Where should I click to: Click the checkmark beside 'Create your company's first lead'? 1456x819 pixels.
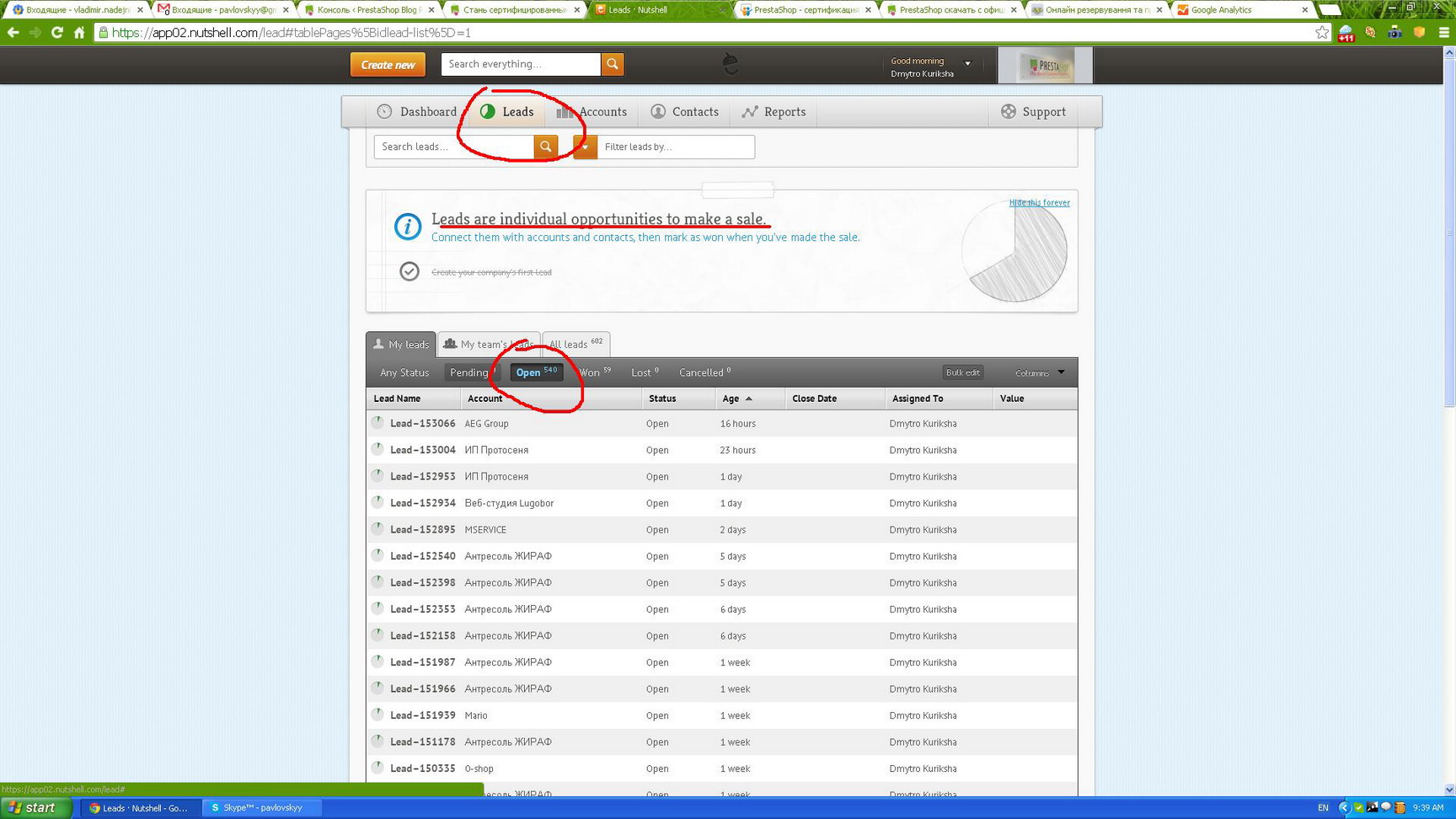click(x=409, y=271)
